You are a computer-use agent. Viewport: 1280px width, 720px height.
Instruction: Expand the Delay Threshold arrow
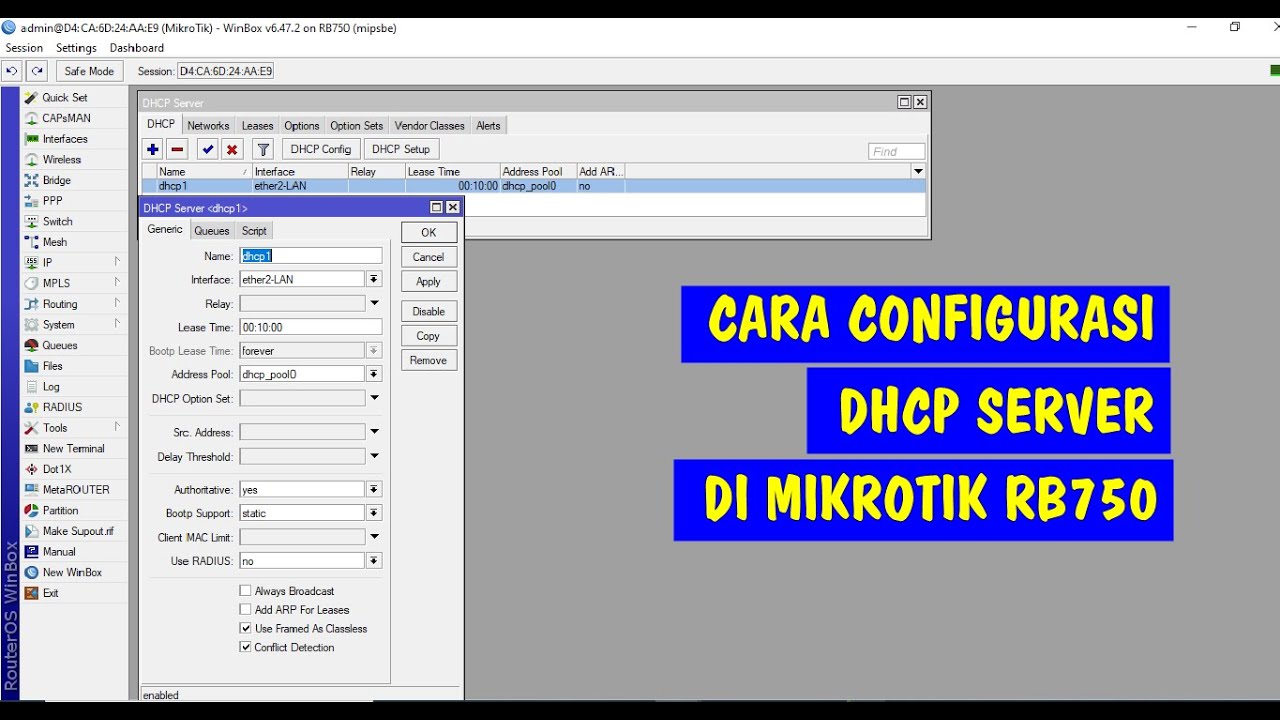[374, 456]
